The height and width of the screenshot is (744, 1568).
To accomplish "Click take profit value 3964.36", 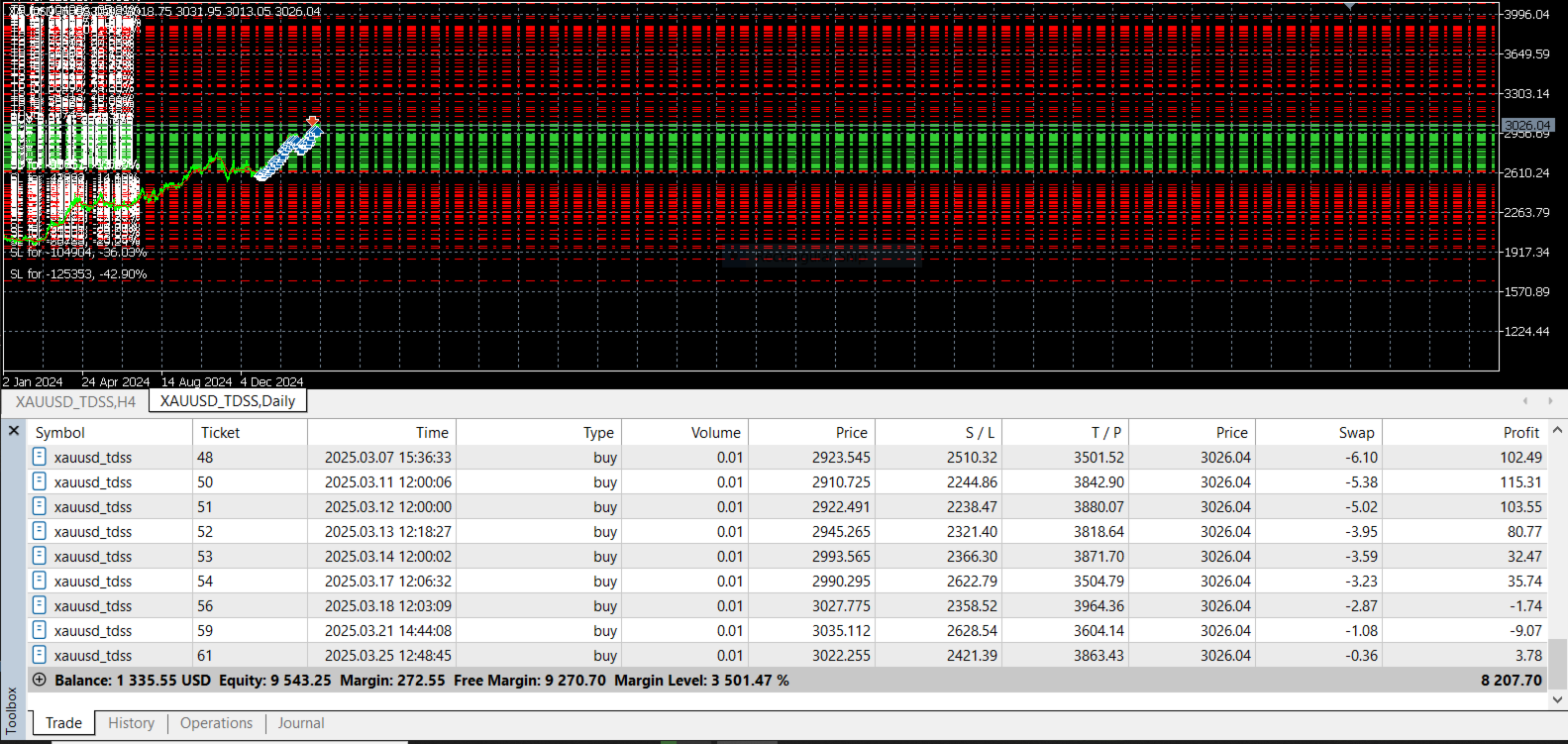I will 1099,605.
